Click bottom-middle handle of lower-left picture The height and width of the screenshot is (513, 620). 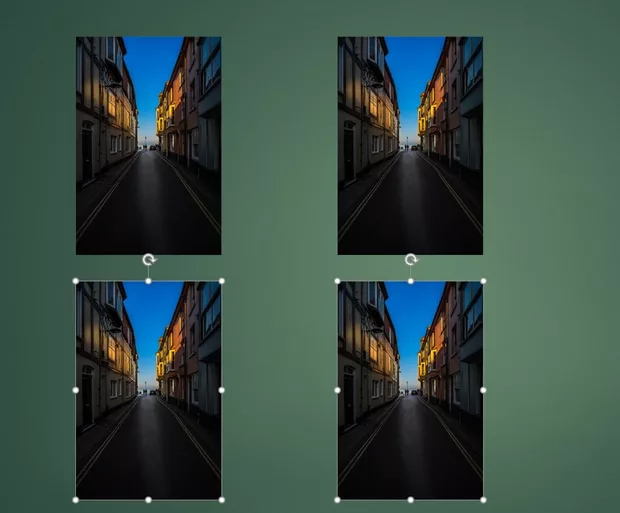click(148, 500)
